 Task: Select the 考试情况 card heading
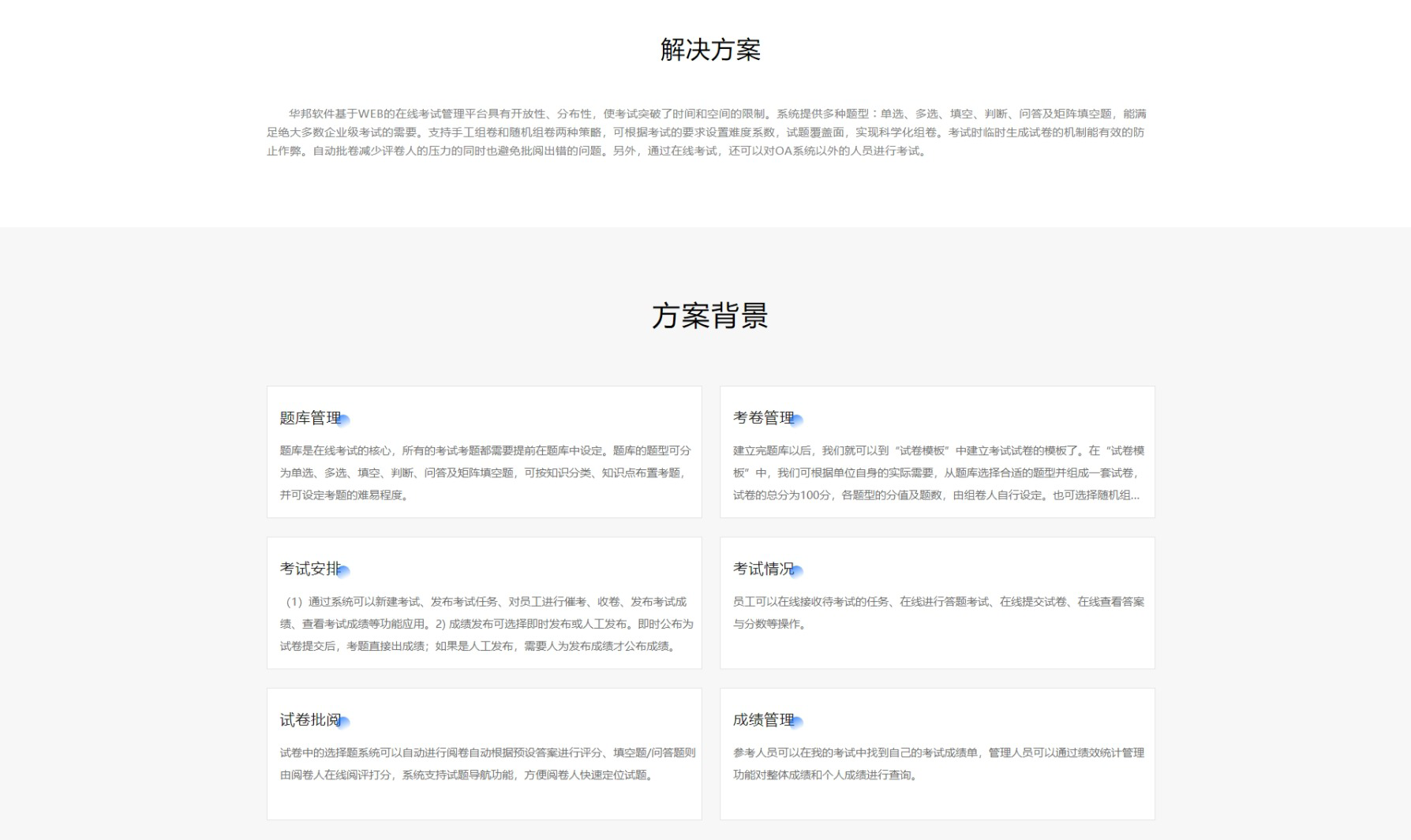pyautogui.click(x=763, y=569)
